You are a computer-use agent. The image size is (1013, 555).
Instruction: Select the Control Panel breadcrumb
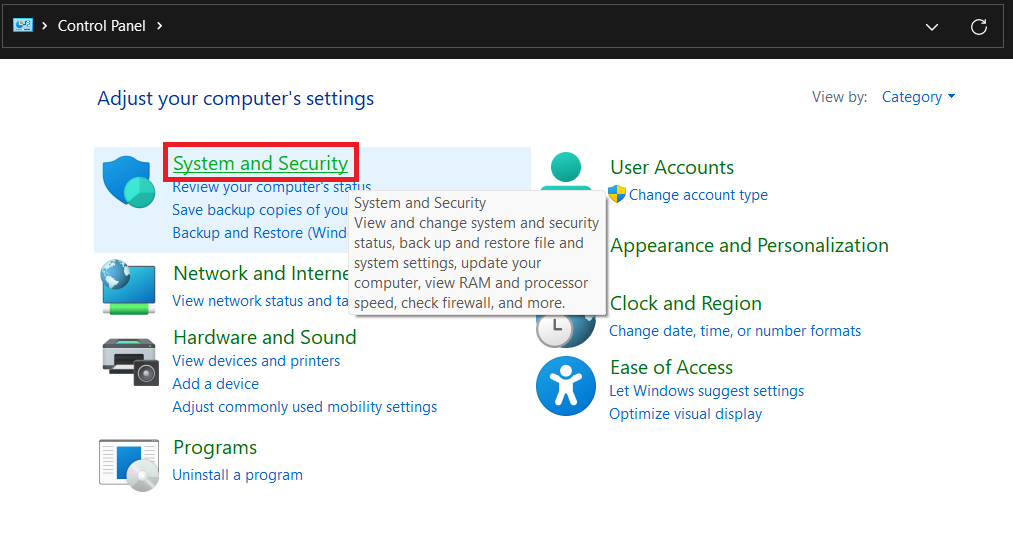pyautogui.click(x=101, y=26)
